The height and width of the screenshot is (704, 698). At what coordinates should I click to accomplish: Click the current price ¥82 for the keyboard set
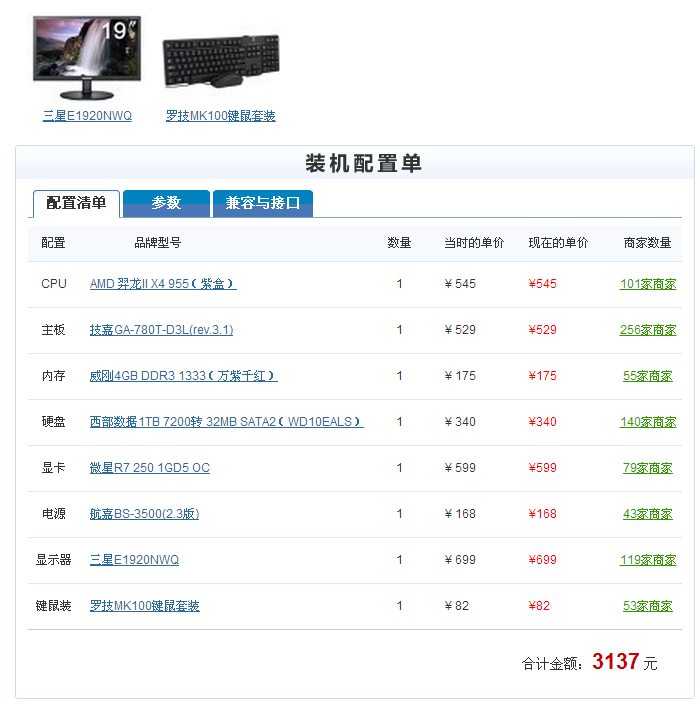click(539, 606)
